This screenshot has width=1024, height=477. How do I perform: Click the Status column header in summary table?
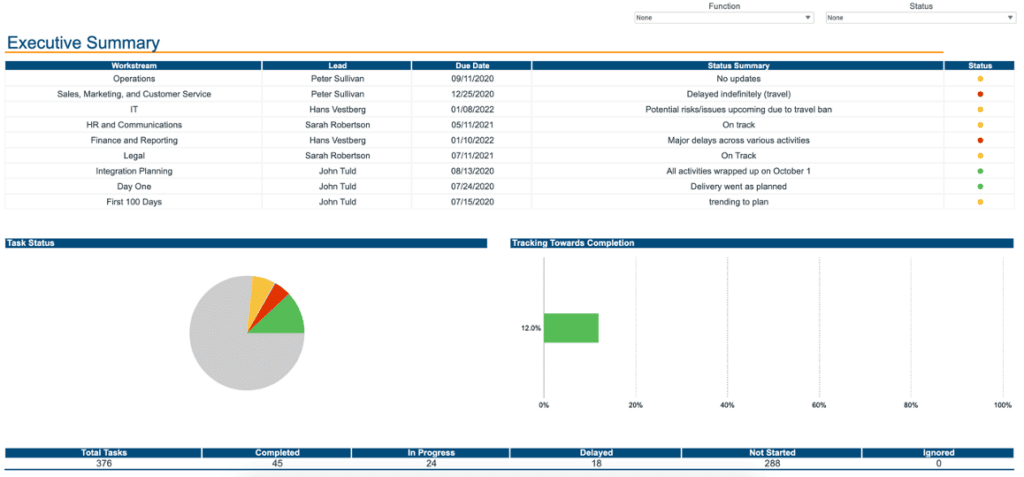980,65
